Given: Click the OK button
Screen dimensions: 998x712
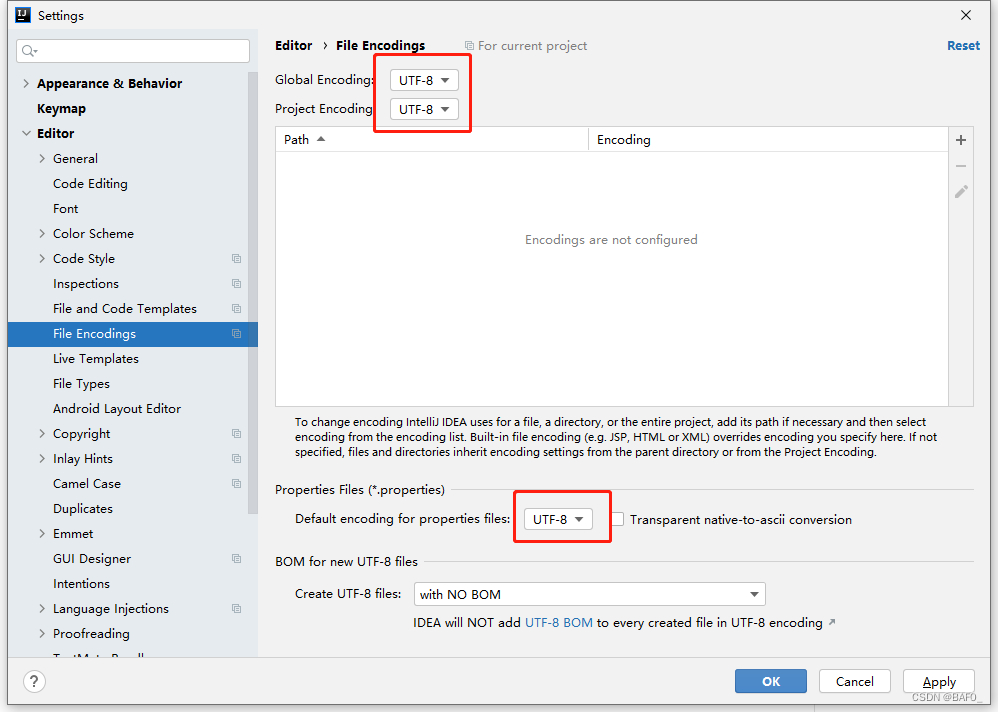Looking at the screenshot, I should [x=771, y=681].
